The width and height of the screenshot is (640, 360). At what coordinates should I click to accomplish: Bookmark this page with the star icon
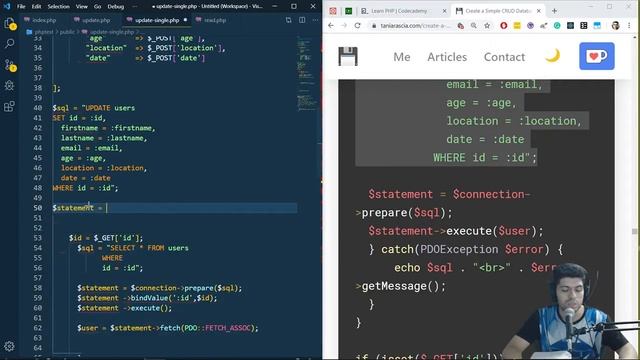(x=487, y=25)
